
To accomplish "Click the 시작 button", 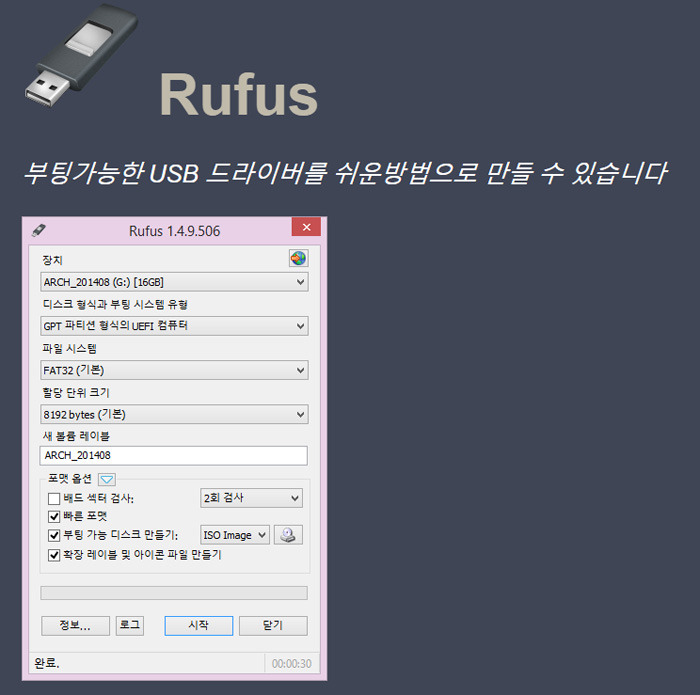I will pyautogui.click(x=199, y=626).
